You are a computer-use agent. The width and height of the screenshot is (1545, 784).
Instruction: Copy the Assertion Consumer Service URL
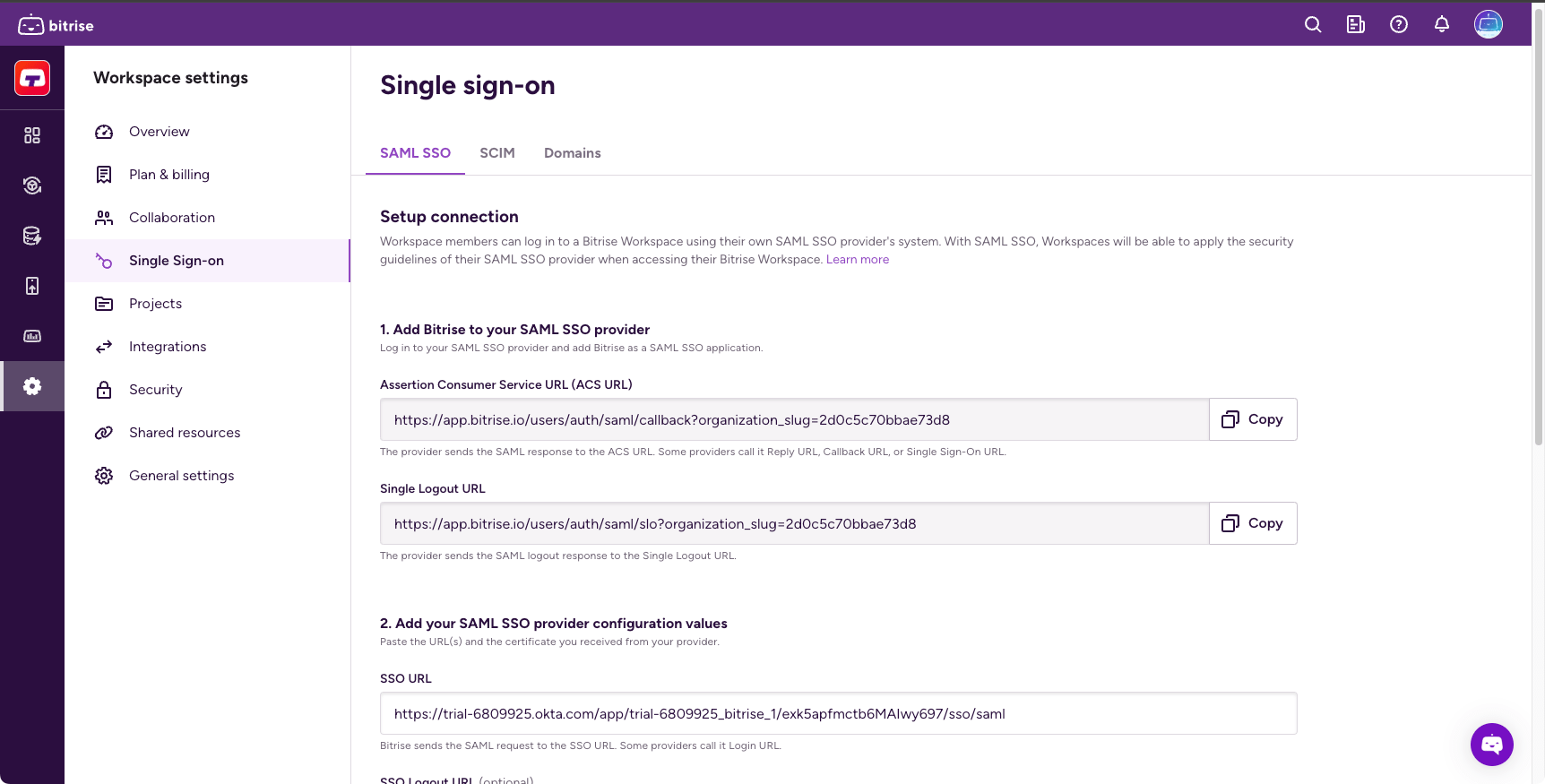tap(1253, 419)
